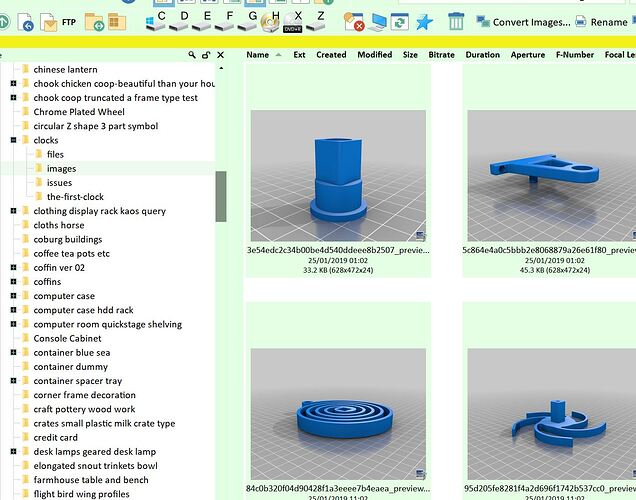
Task: Sort by the Bitrate column
Action: [441, 55]
